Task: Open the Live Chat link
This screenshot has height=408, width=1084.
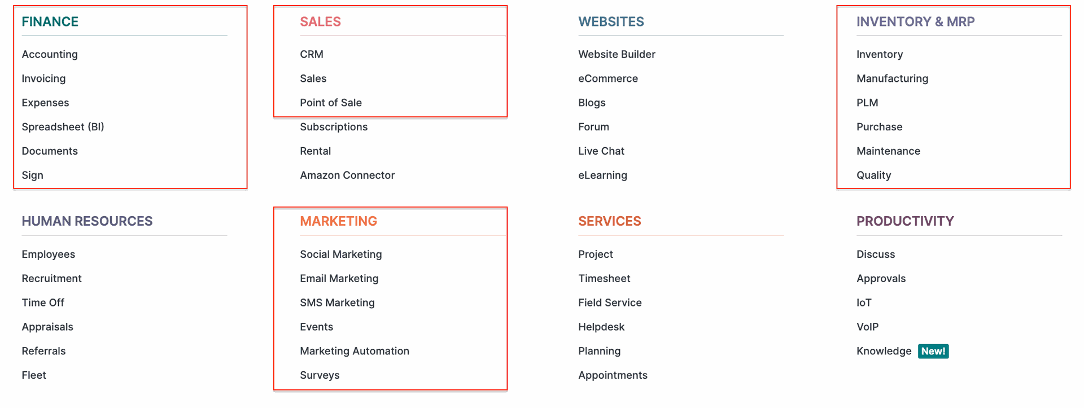Action: coord(601,151)
